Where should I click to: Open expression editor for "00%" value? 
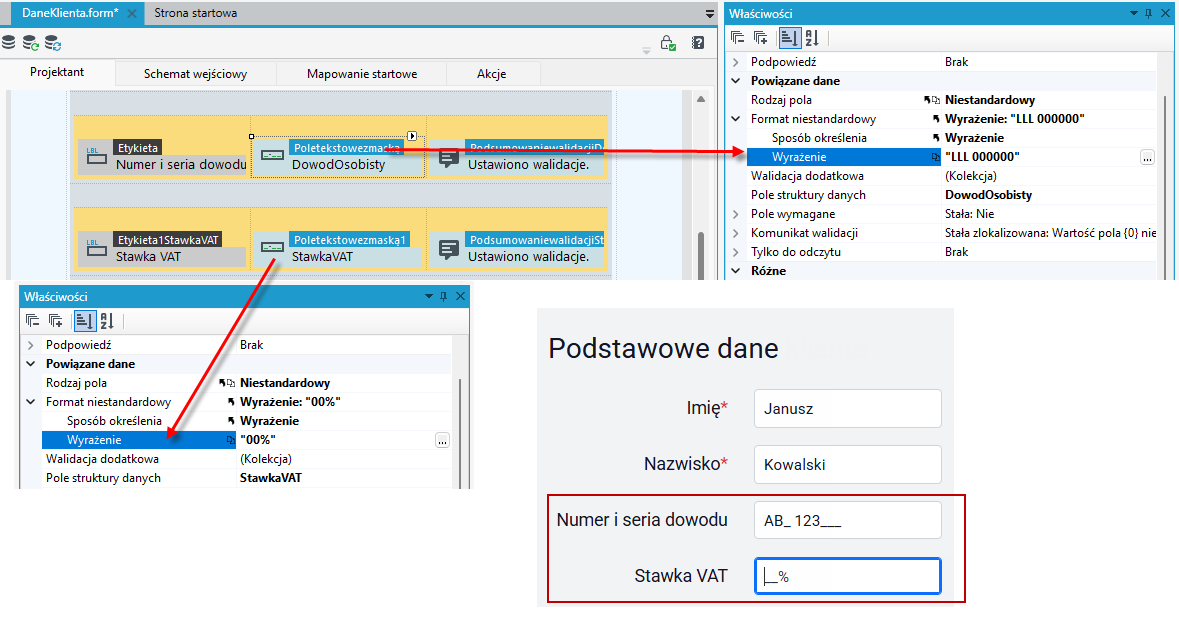(x=442, y=441)
